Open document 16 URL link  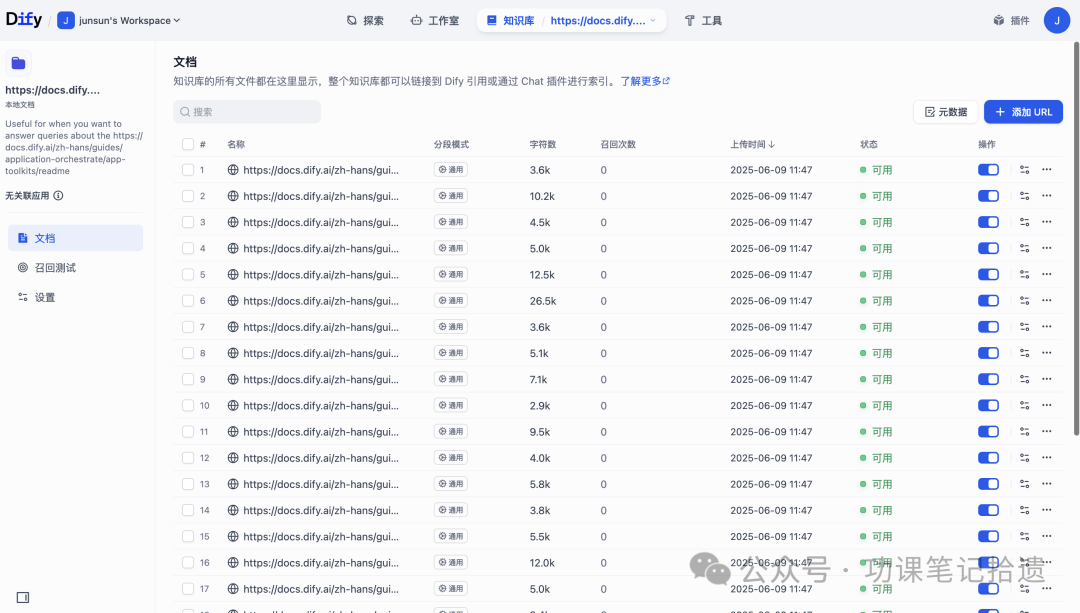coord(321,562)
